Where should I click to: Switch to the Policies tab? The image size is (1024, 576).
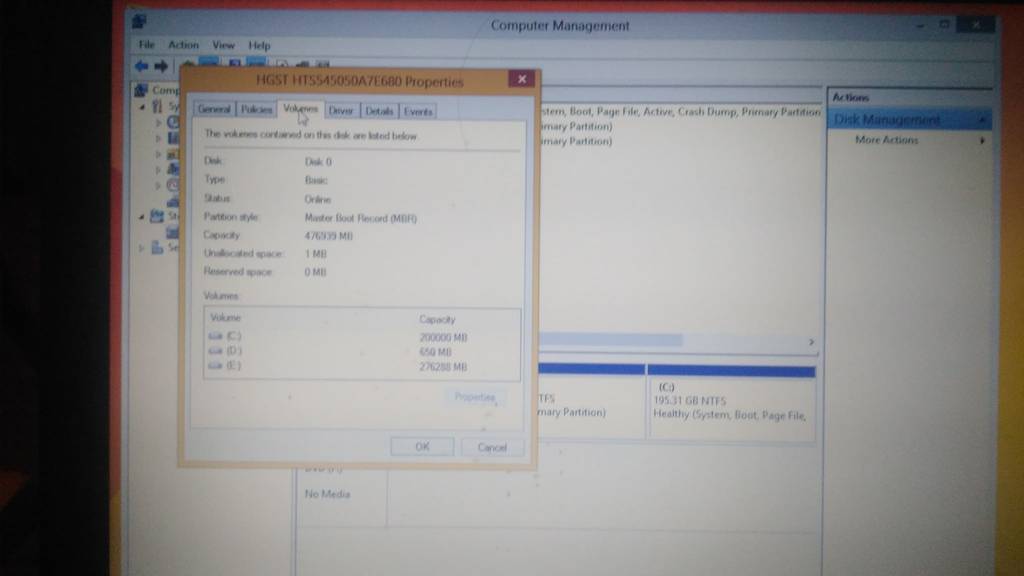tap(257, 110)
